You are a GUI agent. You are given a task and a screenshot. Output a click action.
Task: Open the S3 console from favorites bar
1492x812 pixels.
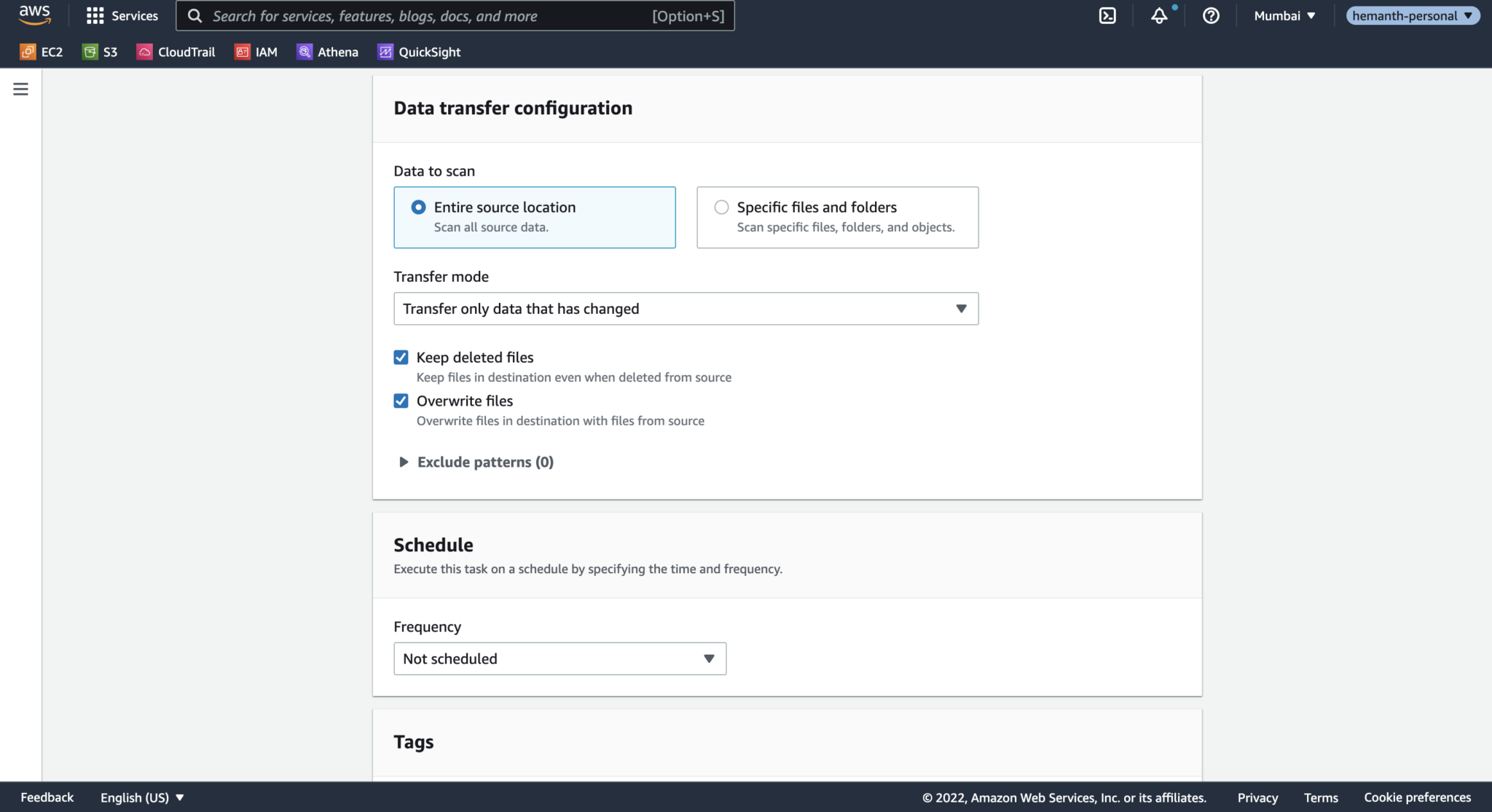point(100,52)
